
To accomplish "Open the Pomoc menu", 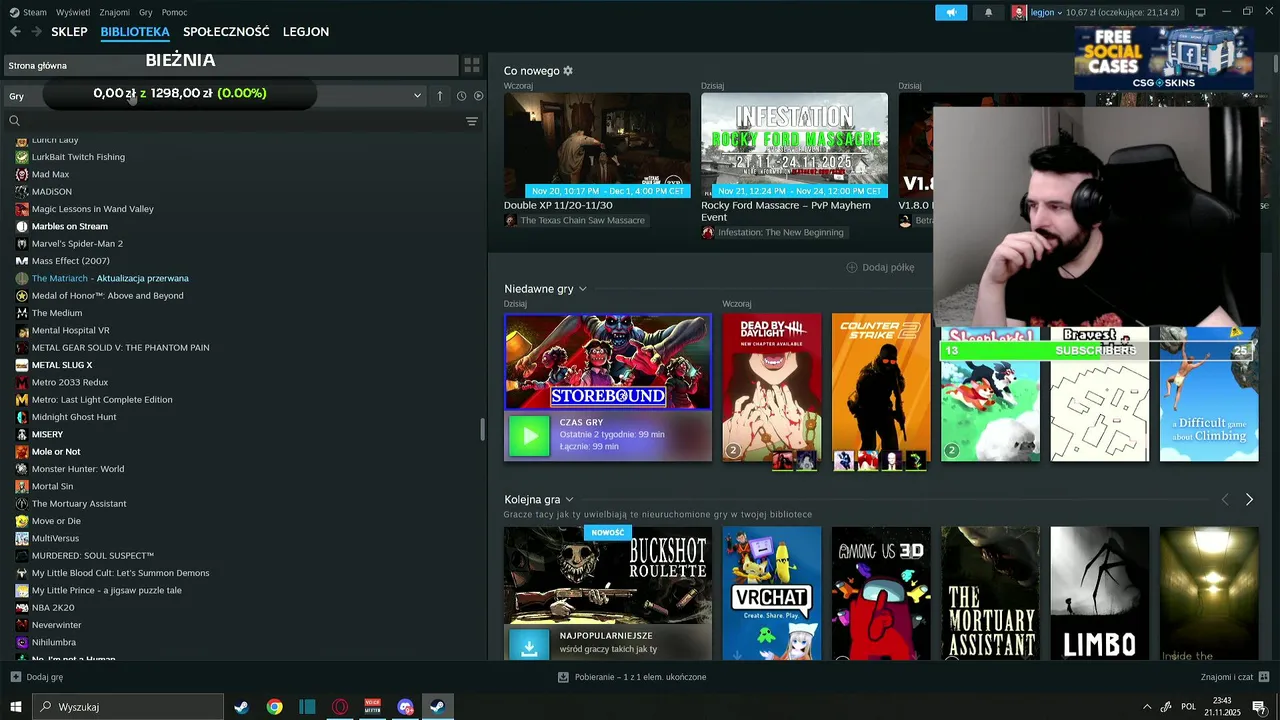I will pos(174,12).
